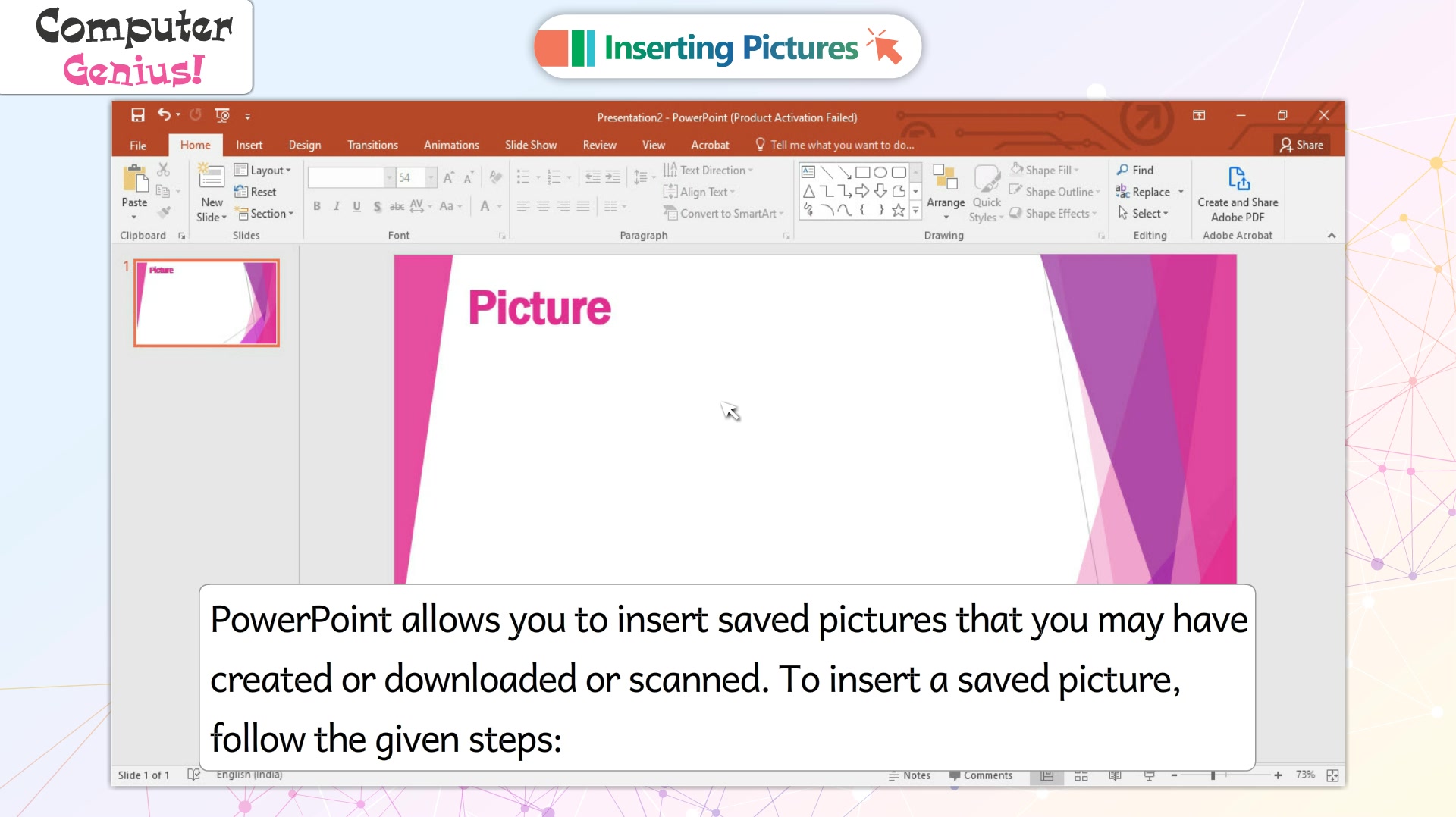Click the zoom out minus button

coord(1174,775)
